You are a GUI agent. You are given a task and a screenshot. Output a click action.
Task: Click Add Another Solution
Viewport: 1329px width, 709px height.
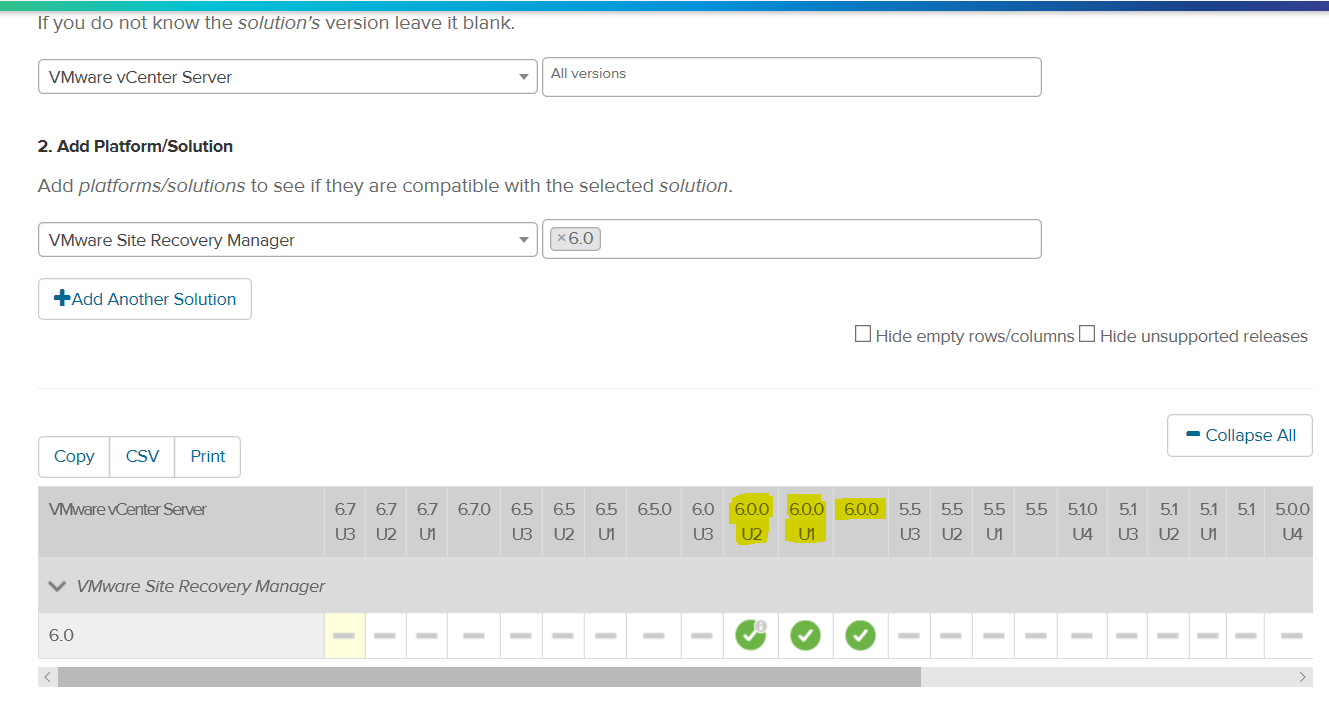(145, 299)
